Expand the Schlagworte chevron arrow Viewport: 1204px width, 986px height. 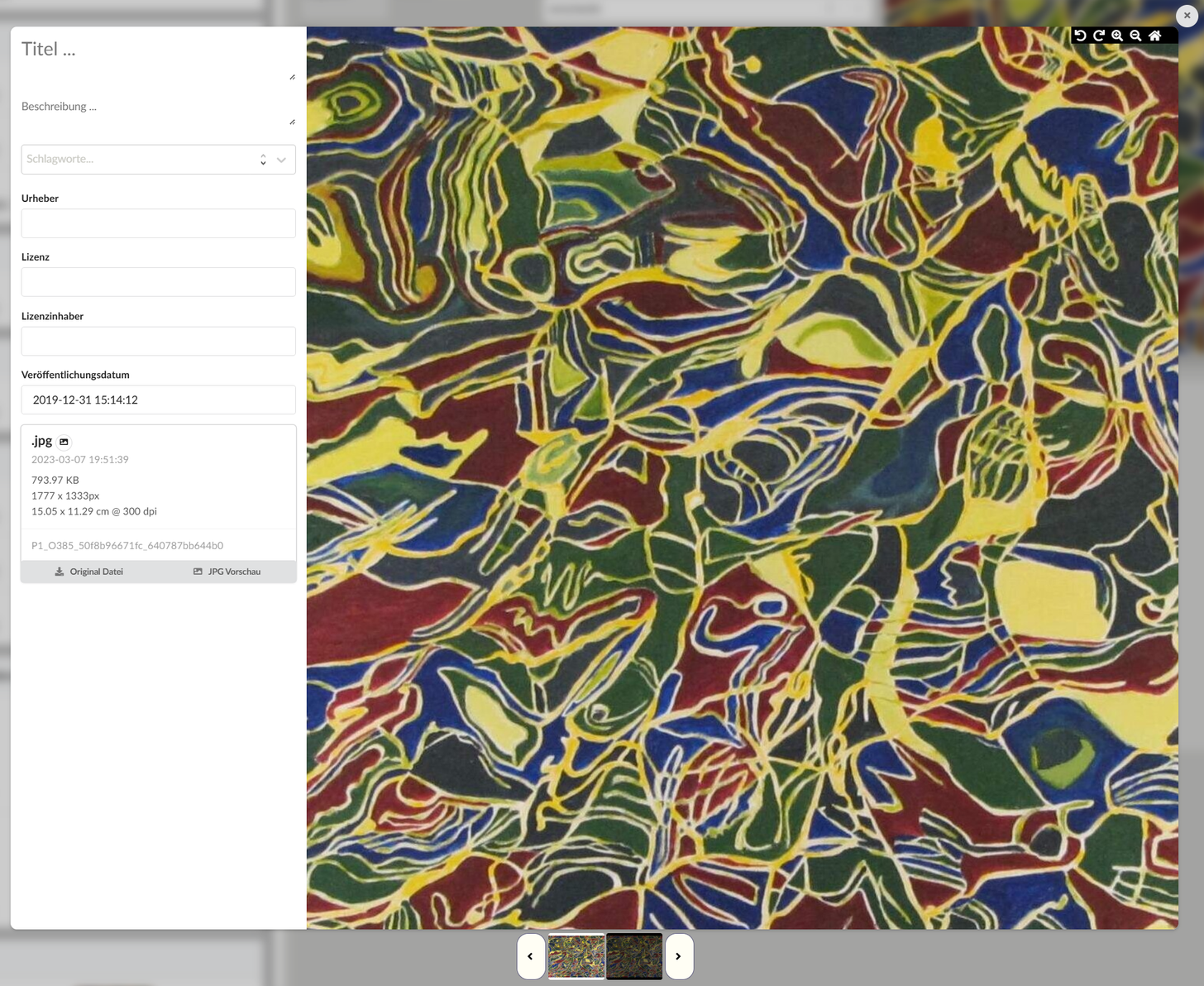(x=281, y=159)
